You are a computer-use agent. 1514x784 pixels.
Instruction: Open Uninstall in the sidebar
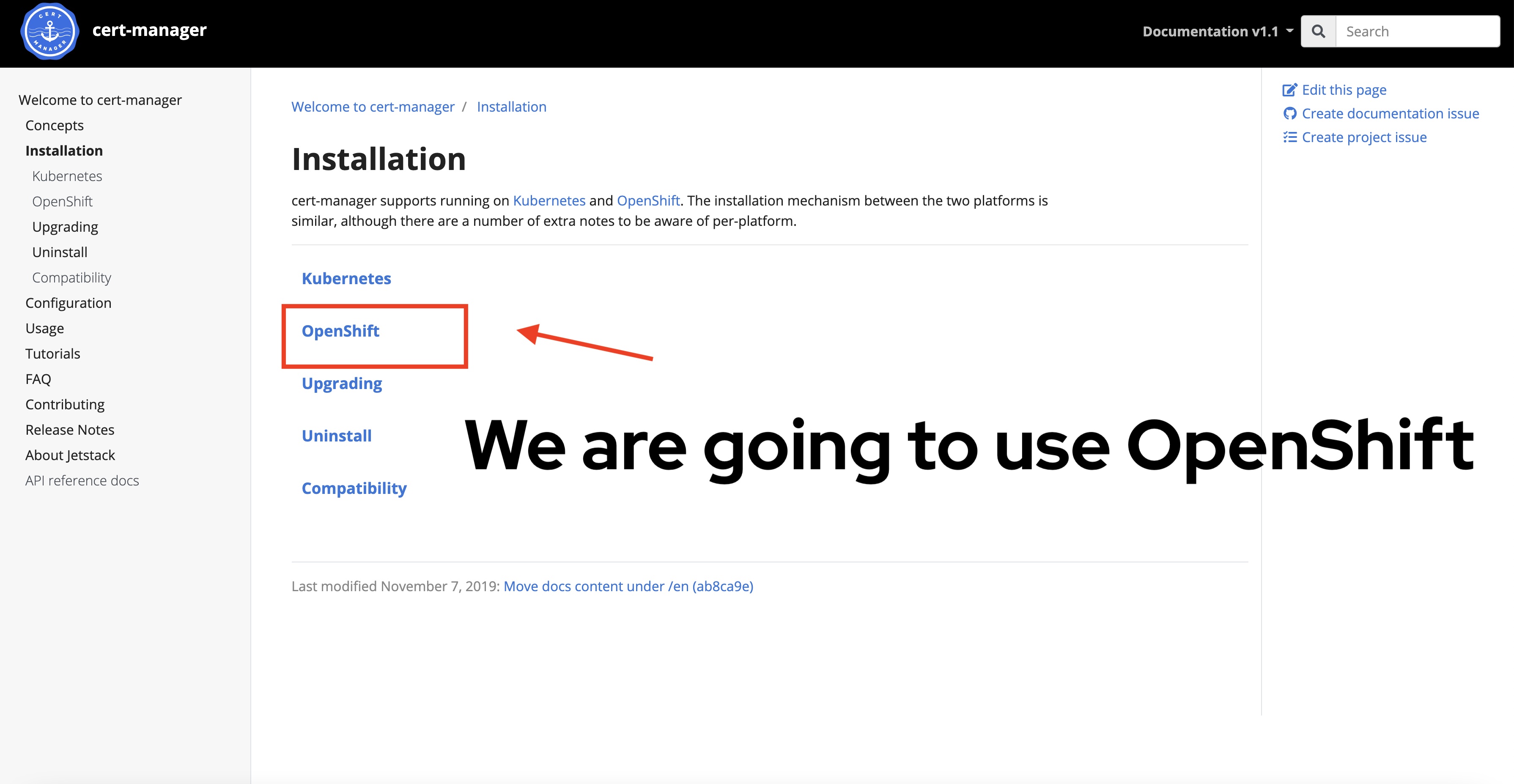pos(60,252)
